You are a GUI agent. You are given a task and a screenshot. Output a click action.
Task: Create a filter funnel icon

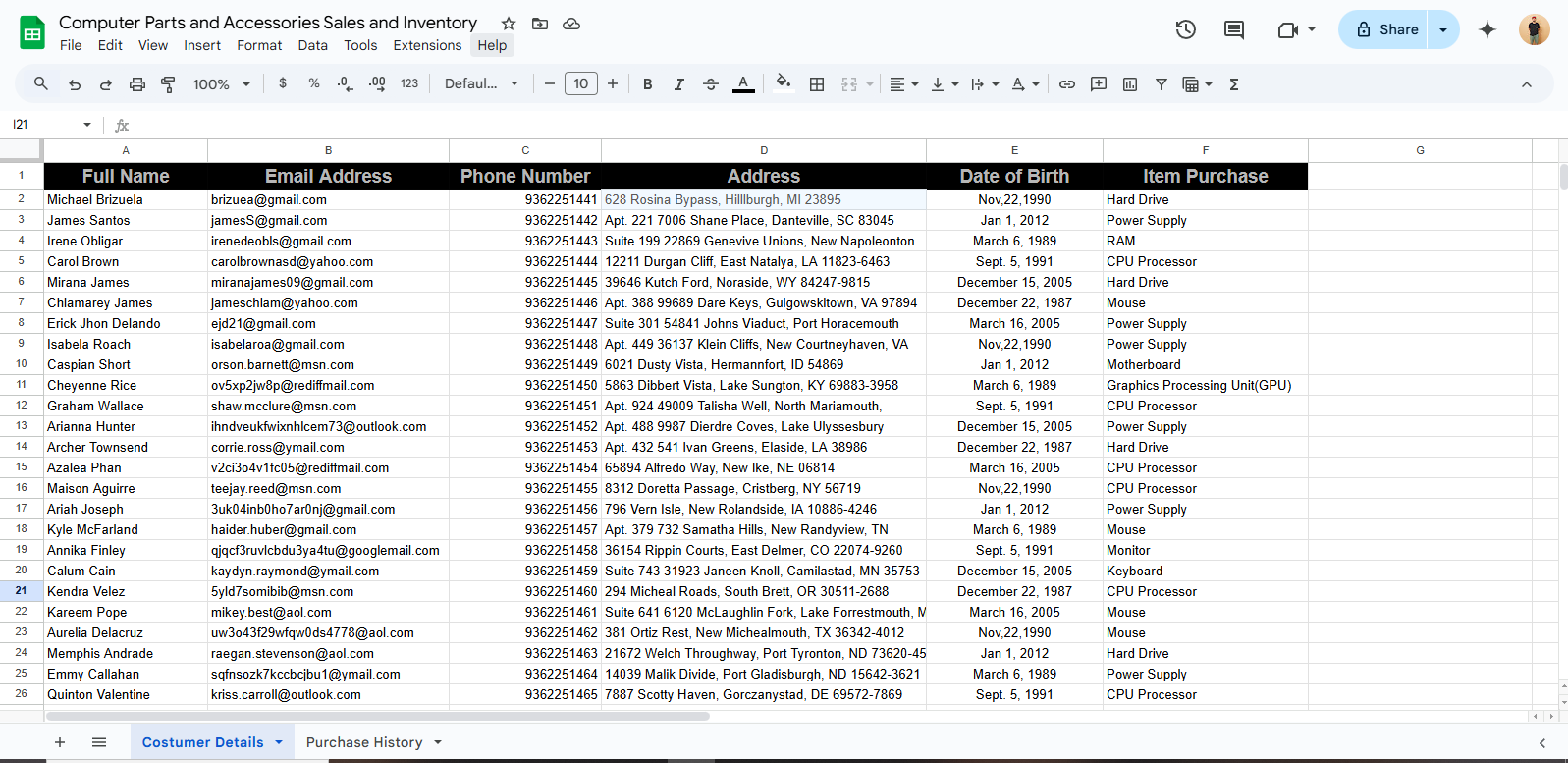click(x=1162, y=84)
